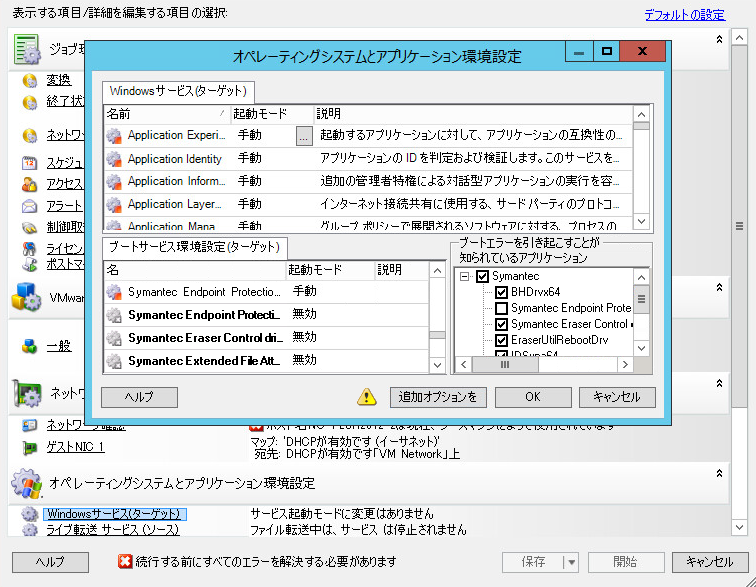
Task: Click the guest NIC 1 card icon
Action: click(x=30, y=448)
